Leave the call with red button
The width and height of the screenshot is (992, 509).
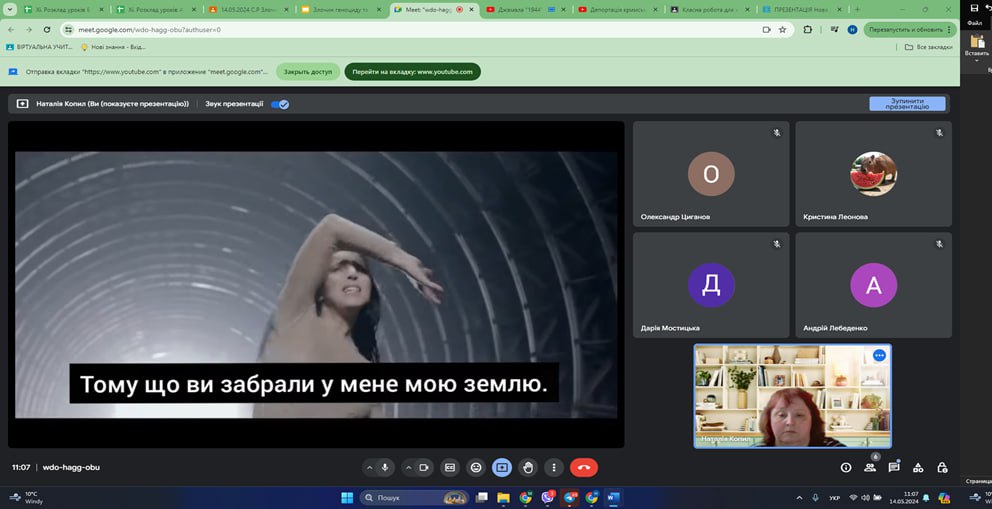[583, 467]
